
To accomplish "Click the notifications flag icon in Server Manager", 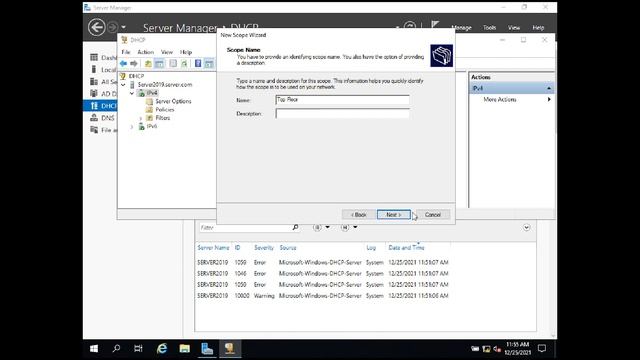I will [x=435, y=25].
